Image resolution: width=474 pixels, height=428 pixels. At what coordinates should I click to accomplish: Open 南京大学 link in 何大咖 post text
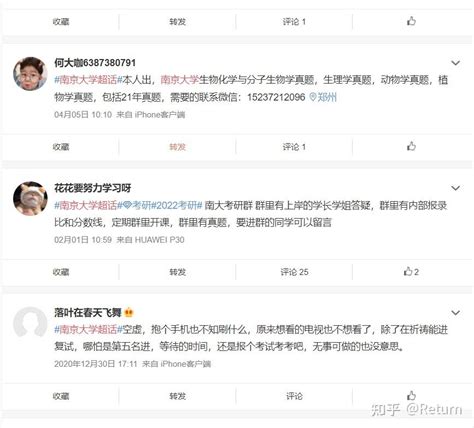[x=180, y=80]
